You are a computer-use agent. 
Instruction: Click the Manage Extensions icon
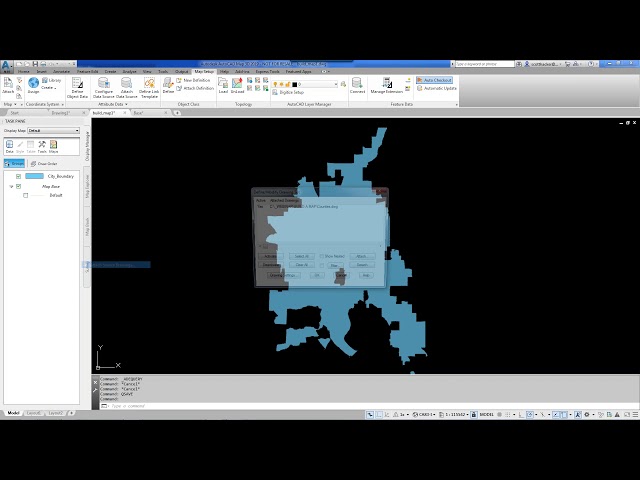(x=387, y=86)
